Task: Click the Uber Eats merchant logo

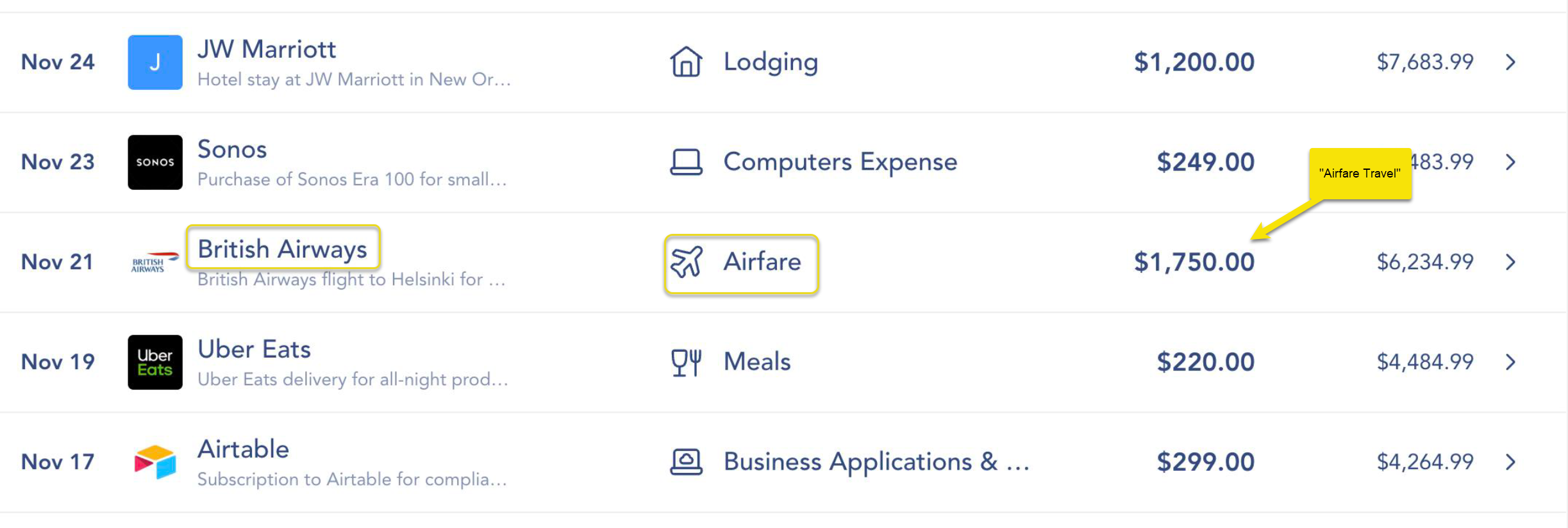Action: tap(154, 362)
